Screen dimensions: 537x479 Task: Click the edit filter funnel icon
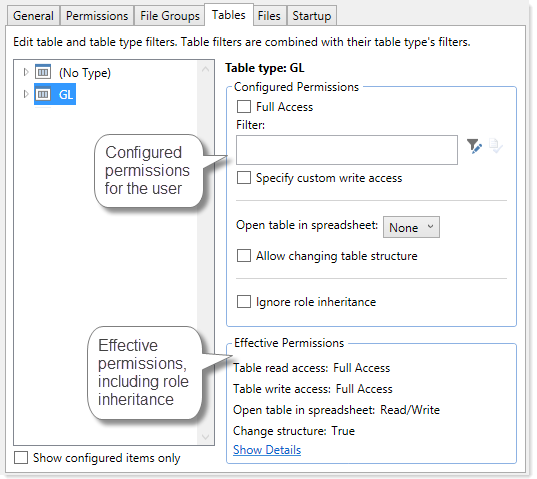[474, 146]
